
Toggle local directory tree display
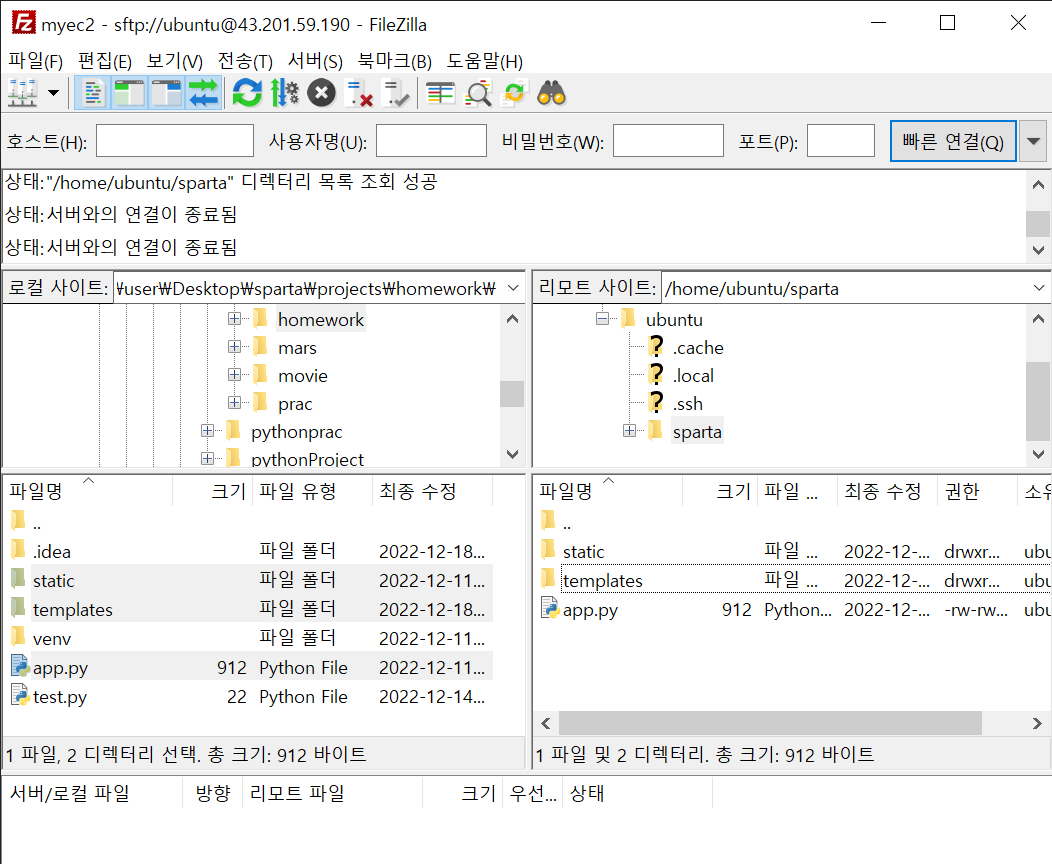(x=129, y=93)
